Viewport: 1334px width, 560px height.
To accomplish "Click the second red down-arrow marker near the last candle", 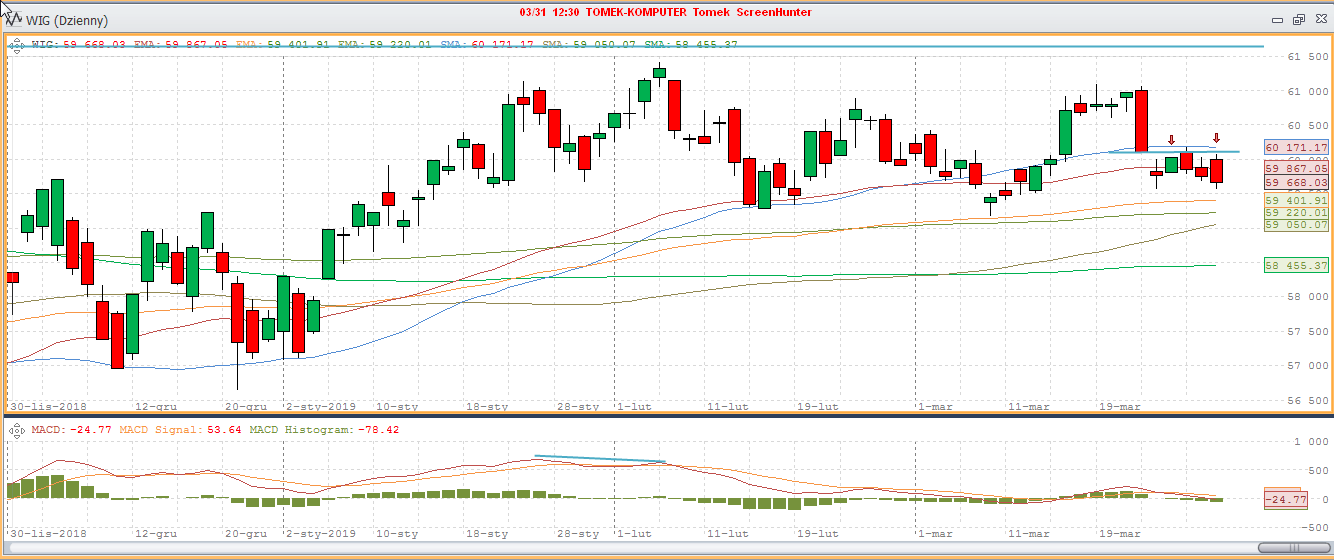I will (1216, 139).
